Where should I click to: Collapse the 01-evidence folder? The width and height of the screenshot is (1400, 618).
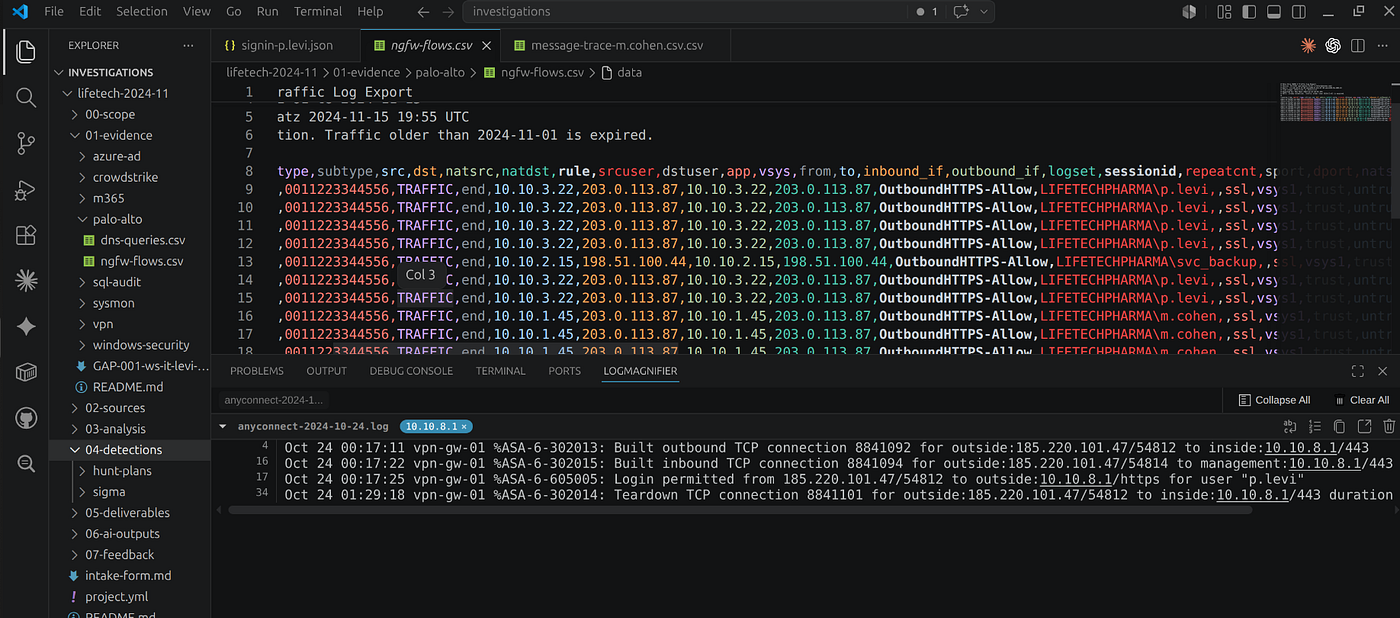pyautogui.click(x=75, y=135)
